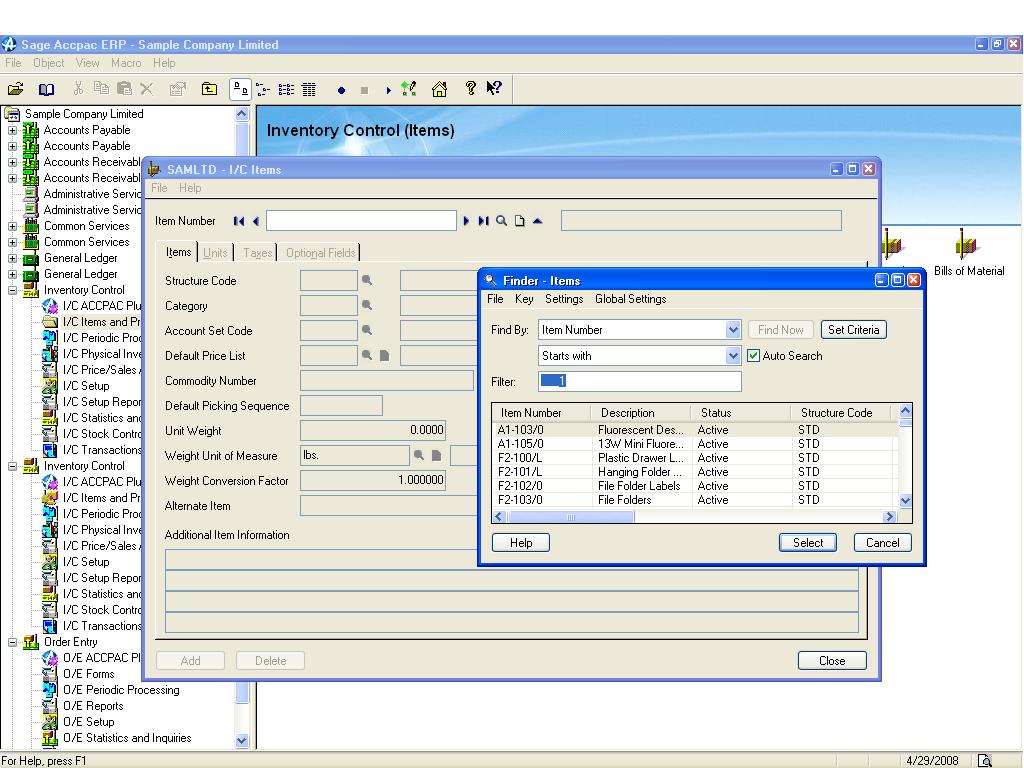Select O/E Statistics and Inquiries in tree

click(127, 738)
